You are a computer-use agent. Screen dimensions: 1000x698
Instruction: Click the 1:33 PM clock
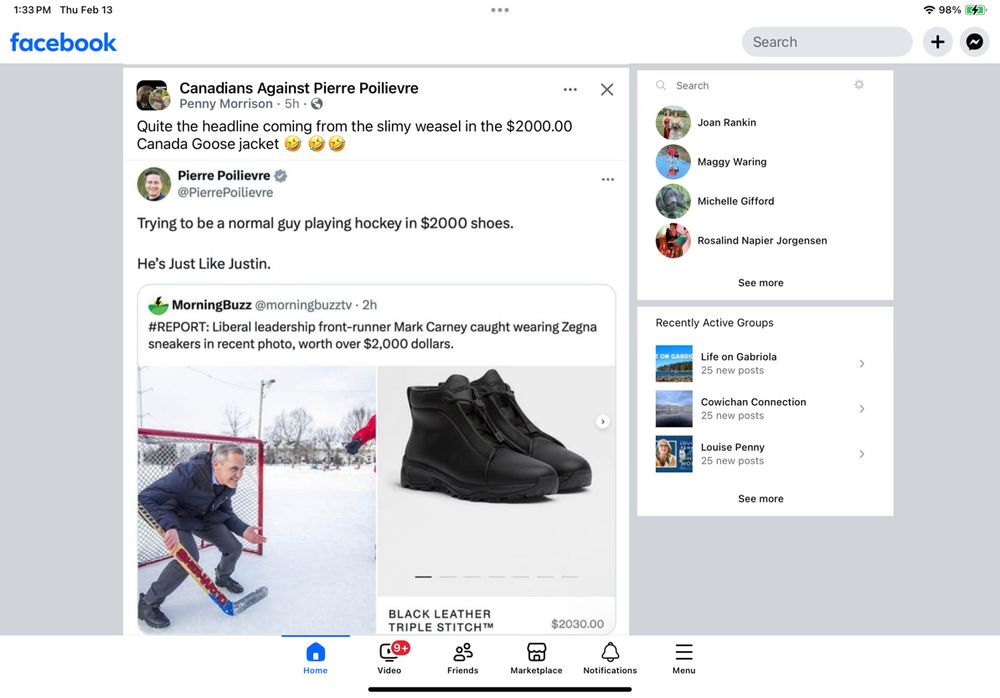coord(32,10)
